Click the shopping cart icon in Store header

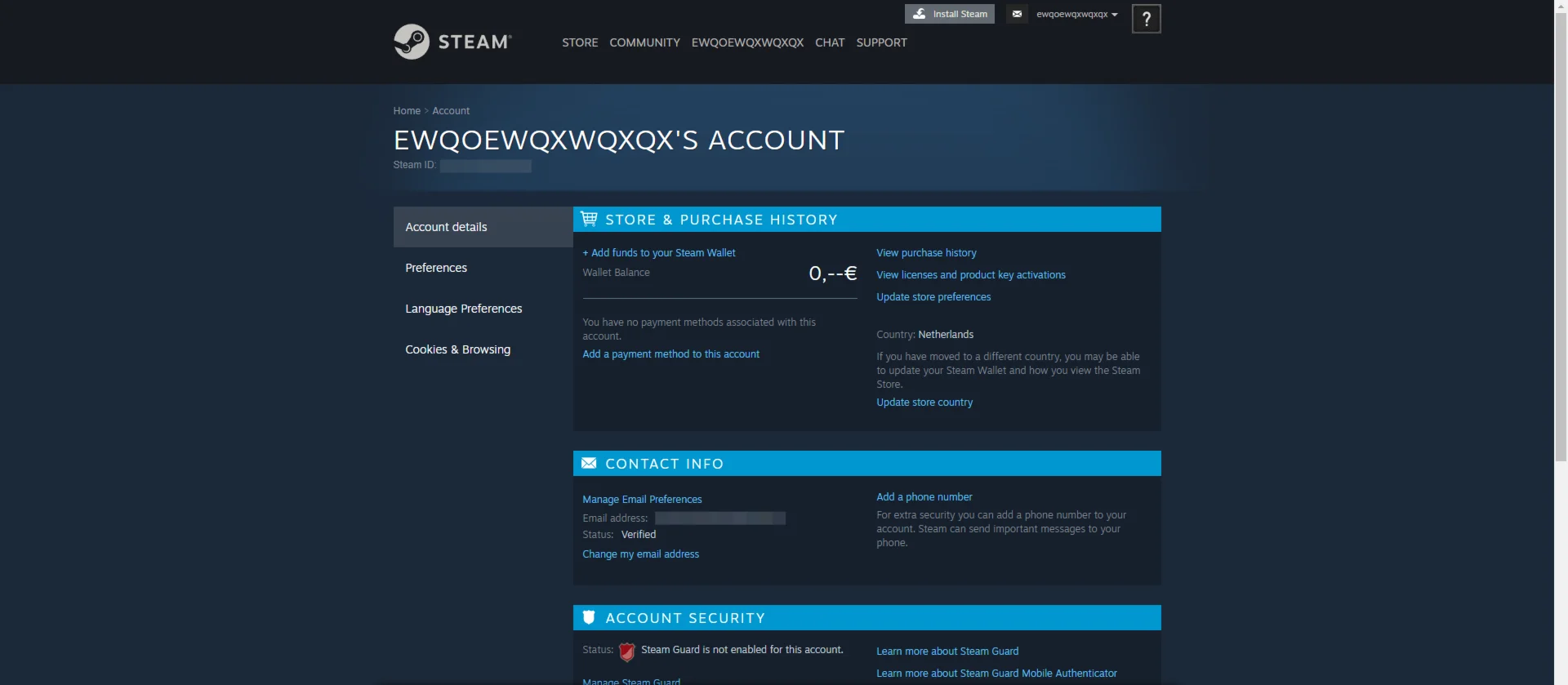point(589,219)
